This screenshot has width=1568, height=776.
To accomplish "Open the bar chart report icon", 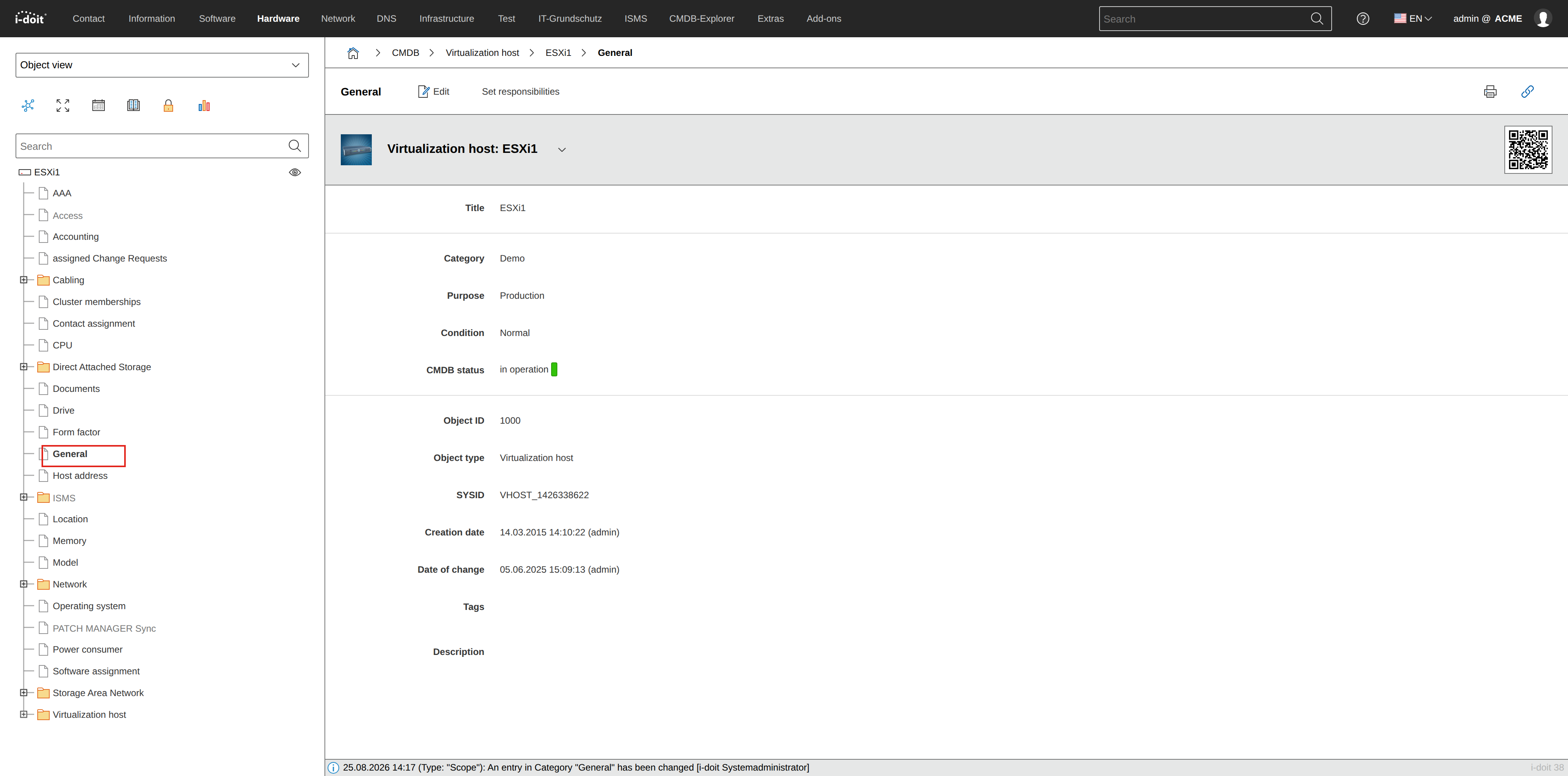I will pos(204,105).
